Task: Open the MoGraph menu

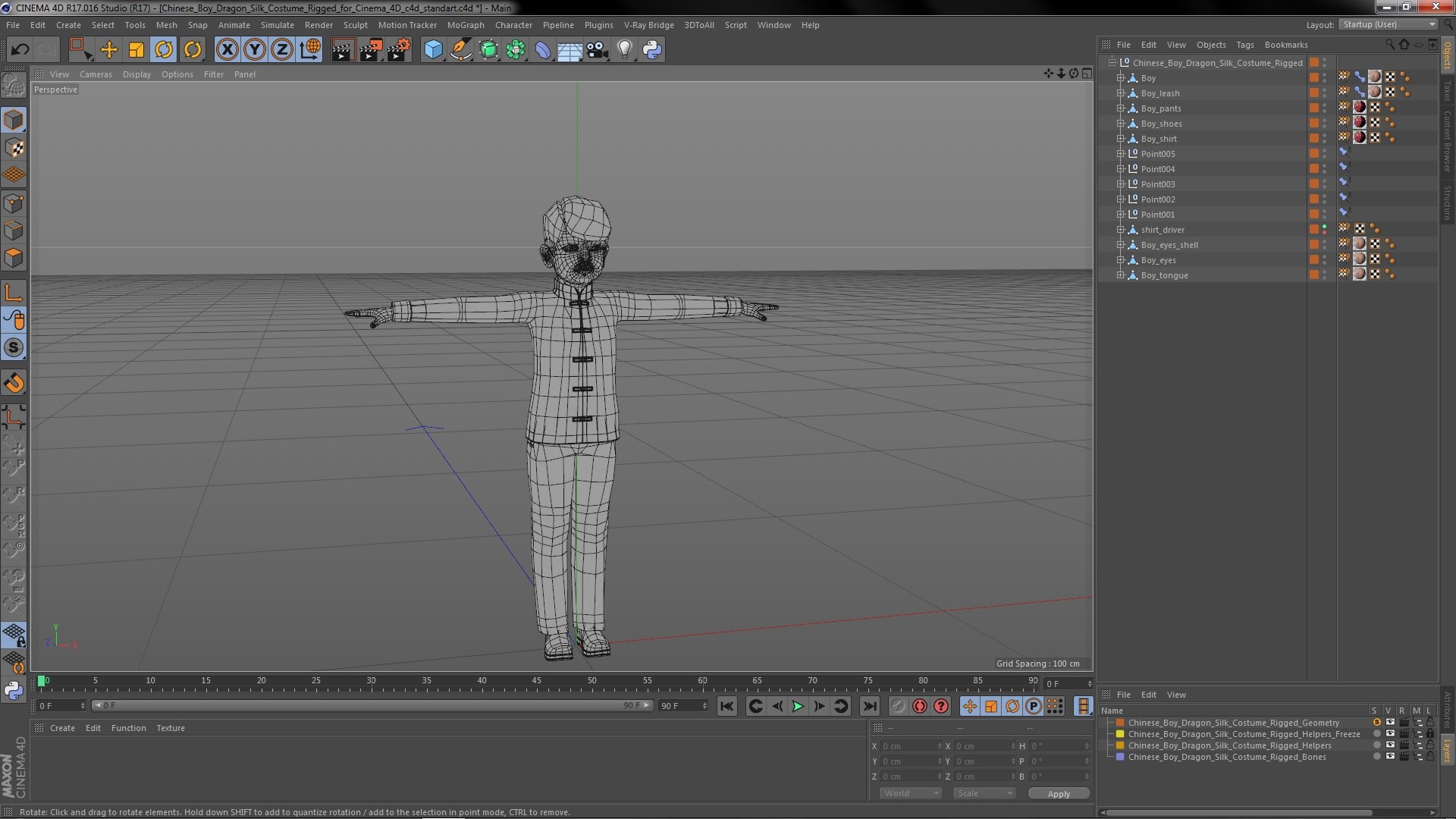Action: tap(465, 25)
